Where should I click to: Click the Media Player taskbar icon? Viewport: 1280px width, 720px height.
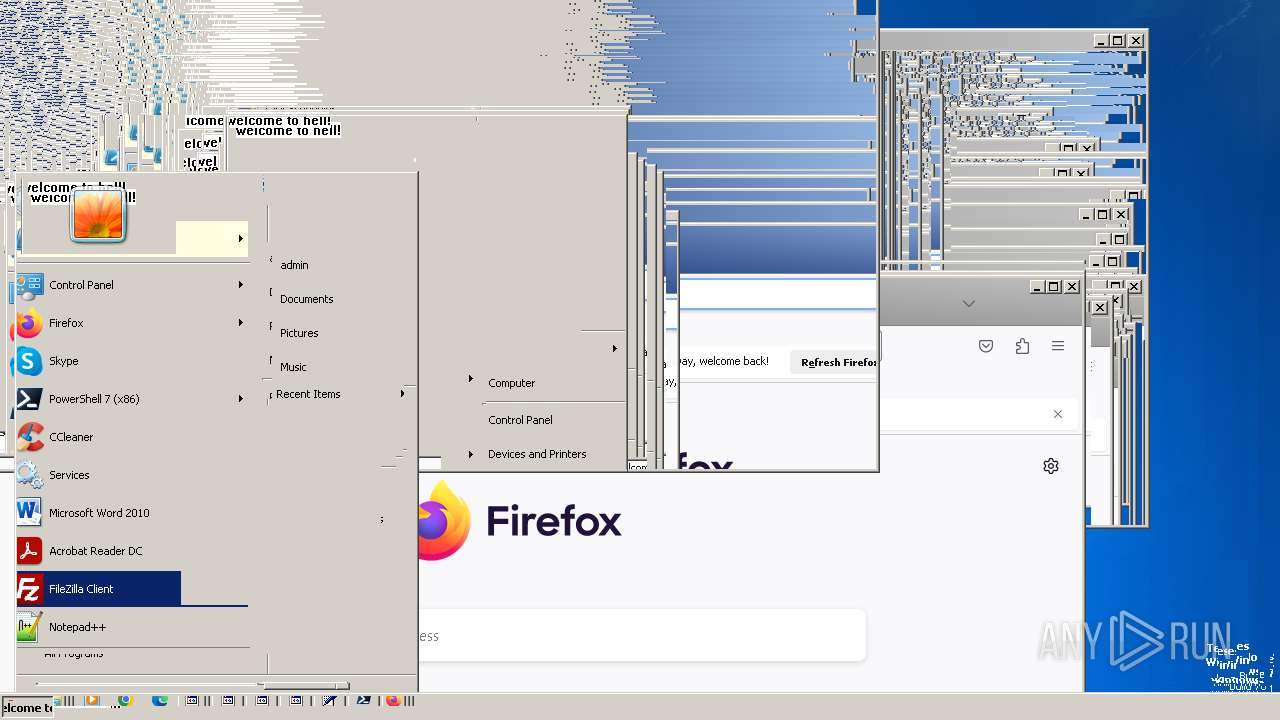click(x=92, y=700)
